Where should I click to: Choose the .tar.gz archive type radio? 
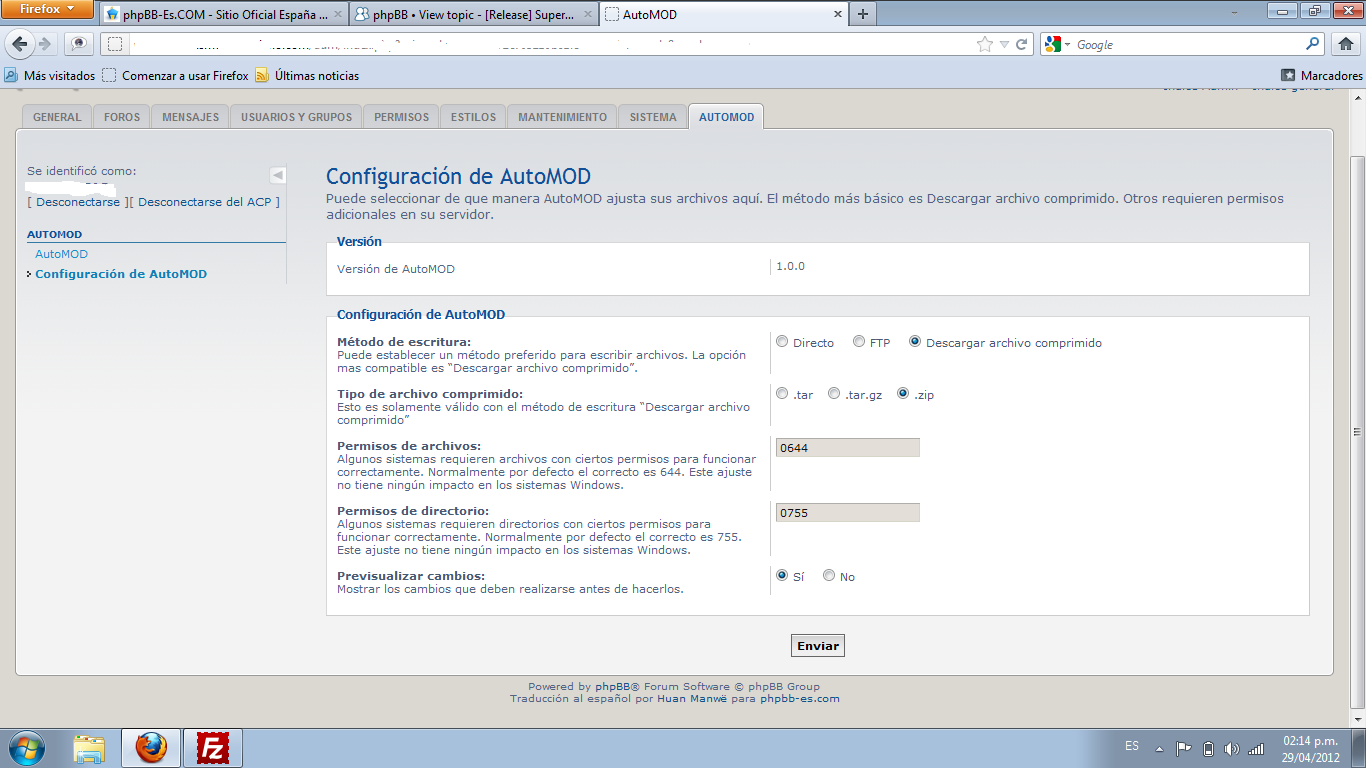pos(834,394)
